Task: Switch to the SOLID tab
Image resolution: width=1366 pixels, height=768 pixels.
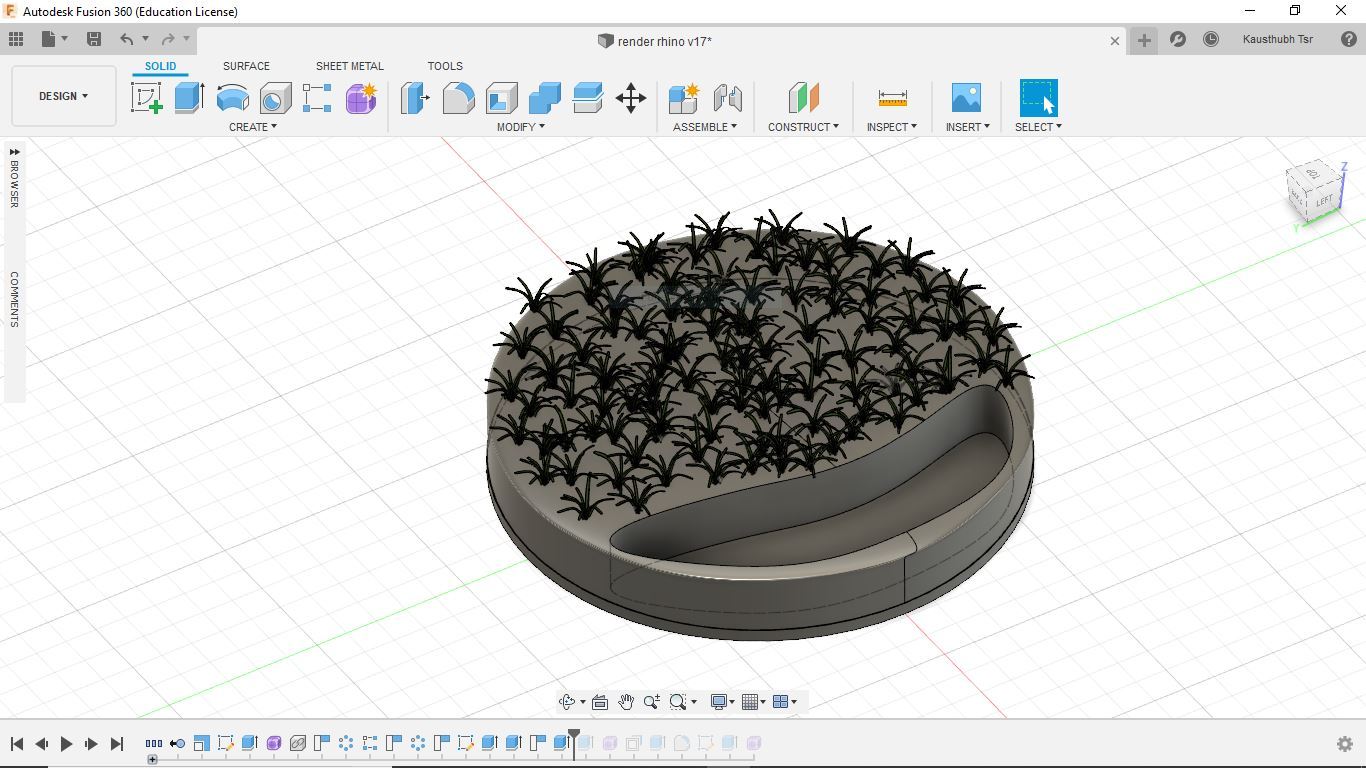Action: click(x=160, y=66)
